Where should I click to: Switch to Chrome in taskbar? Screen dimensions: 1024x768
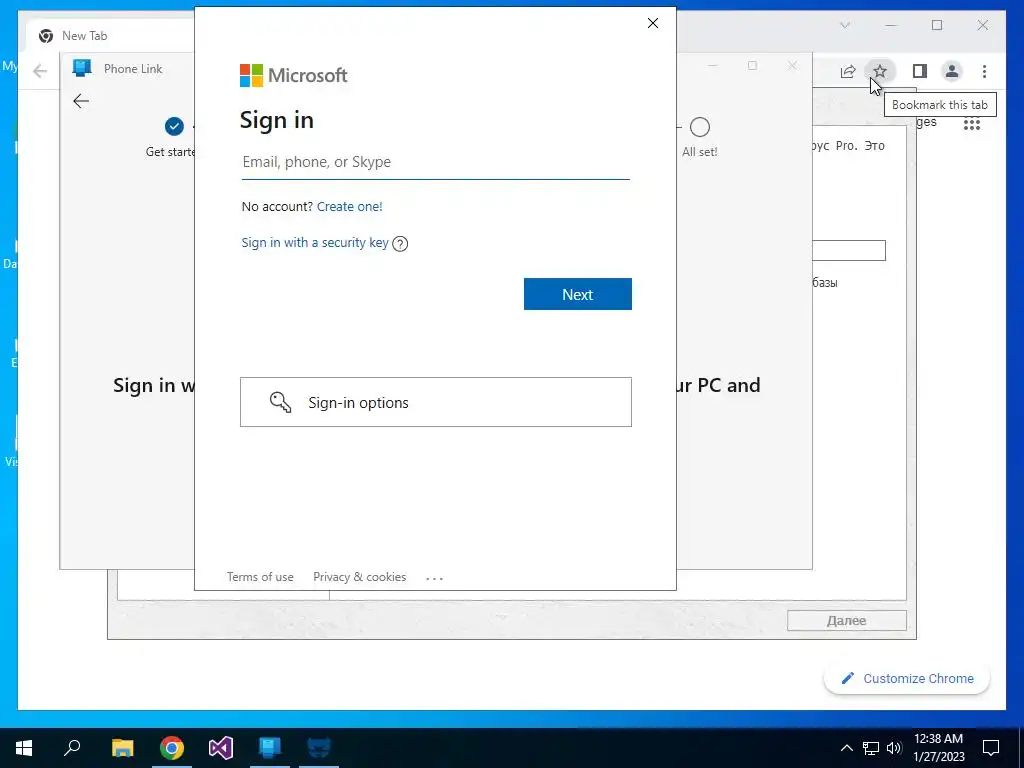click(x=172, y=748)
